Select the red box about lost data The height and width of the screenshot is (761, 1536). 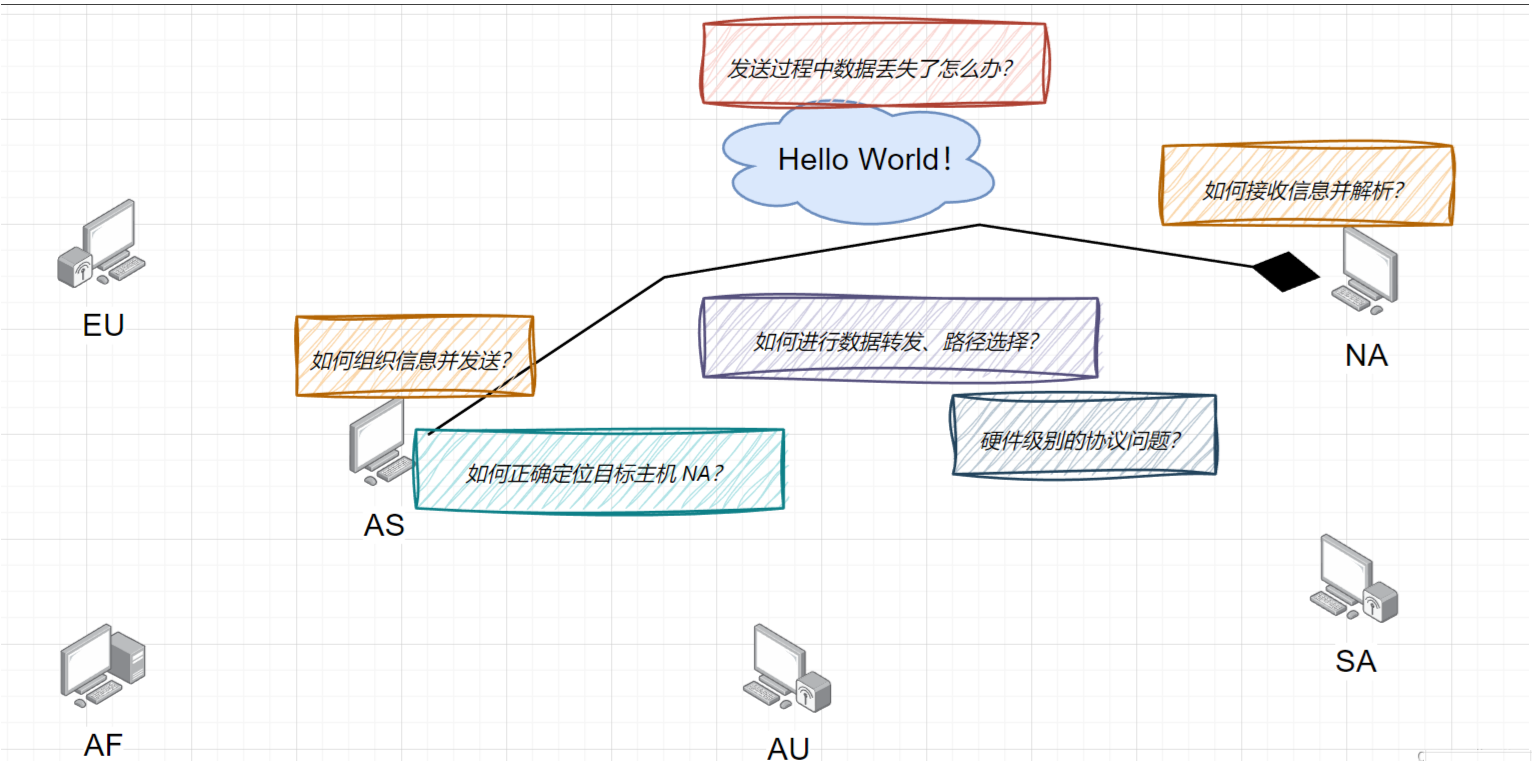[874, 63]
